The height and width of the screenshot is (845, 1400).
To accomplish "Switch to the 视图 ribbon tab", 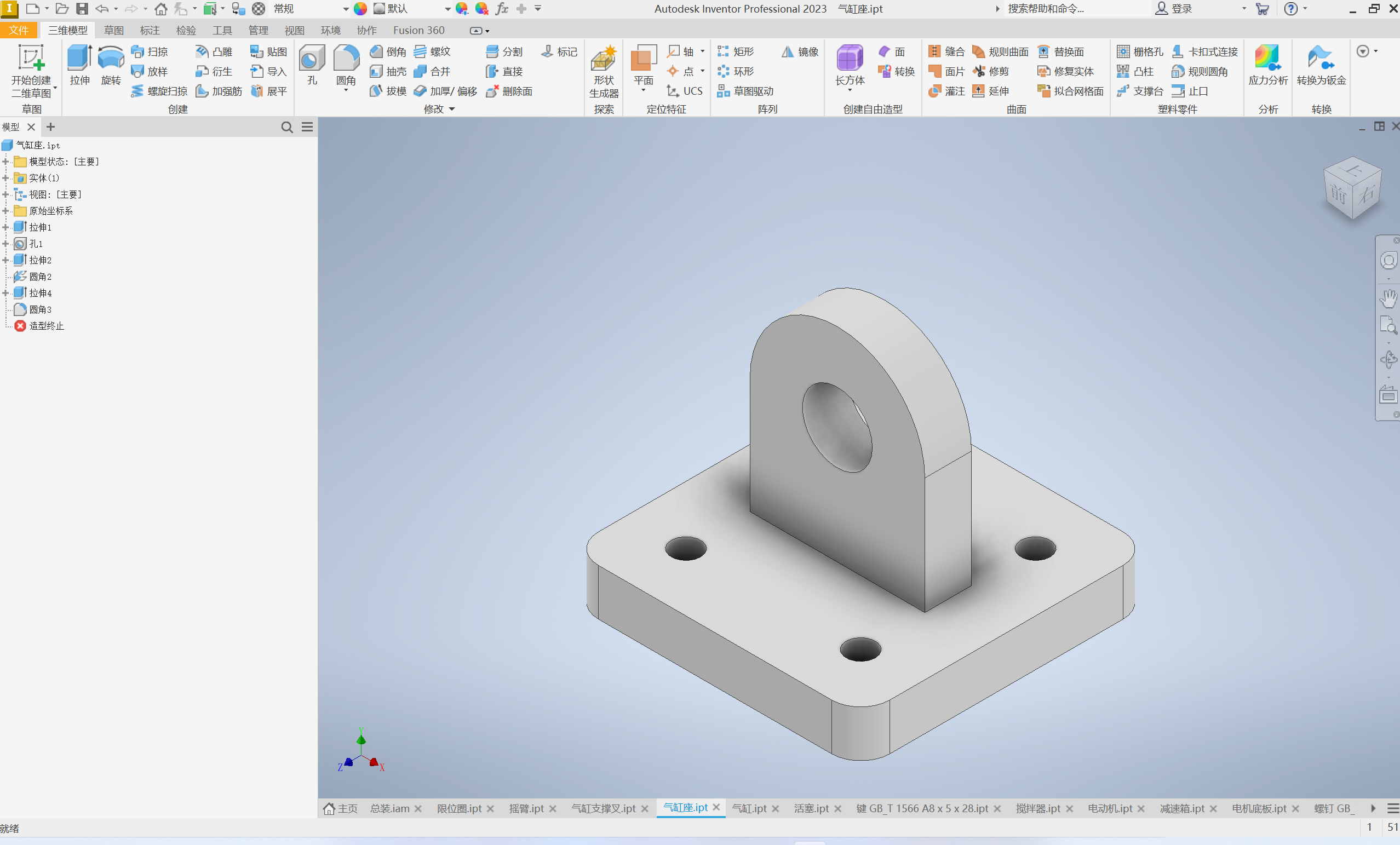I will [294, 30].
